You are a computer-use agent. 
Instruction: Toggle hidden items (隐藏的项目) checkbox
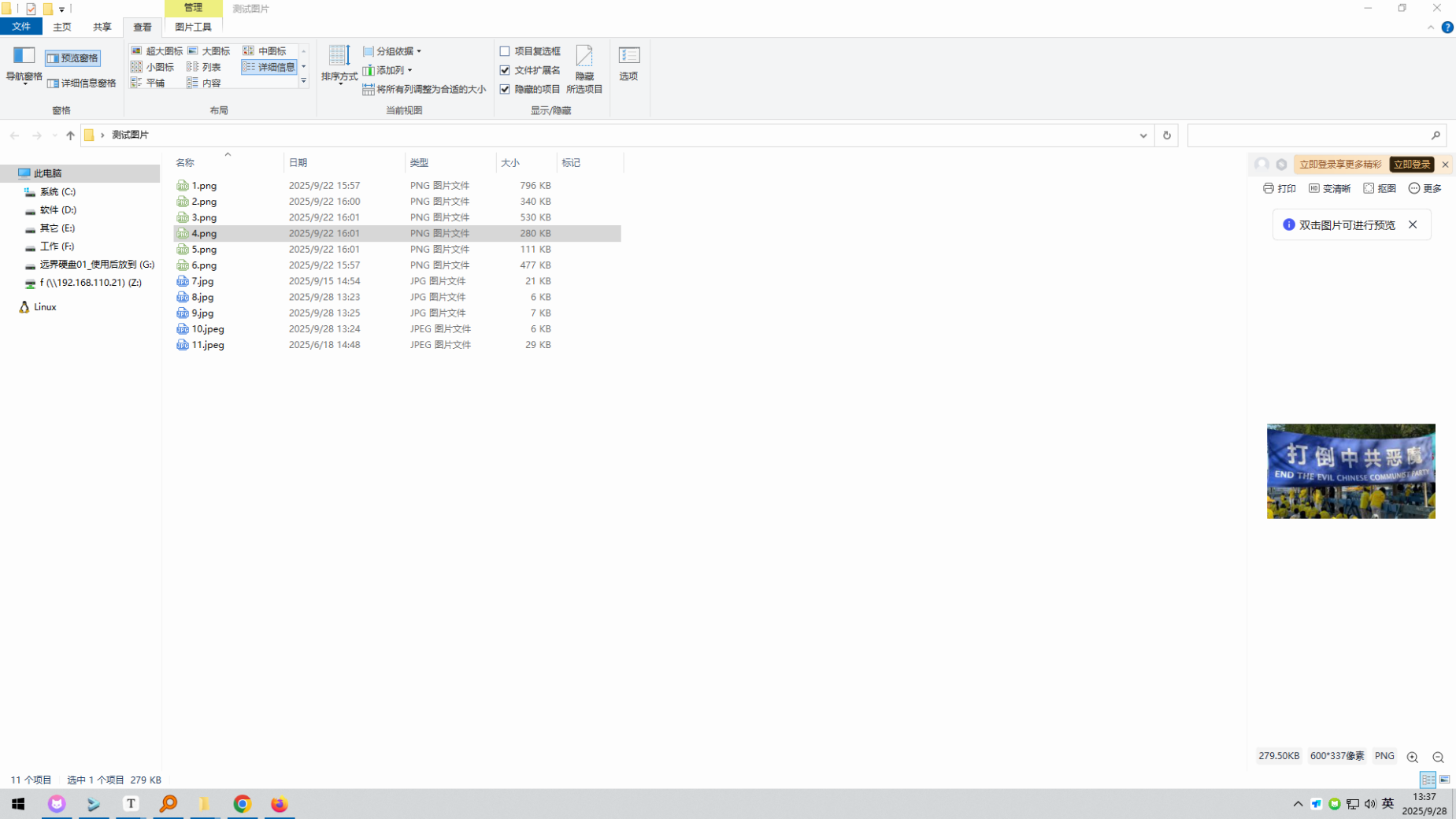click(505, 89)
